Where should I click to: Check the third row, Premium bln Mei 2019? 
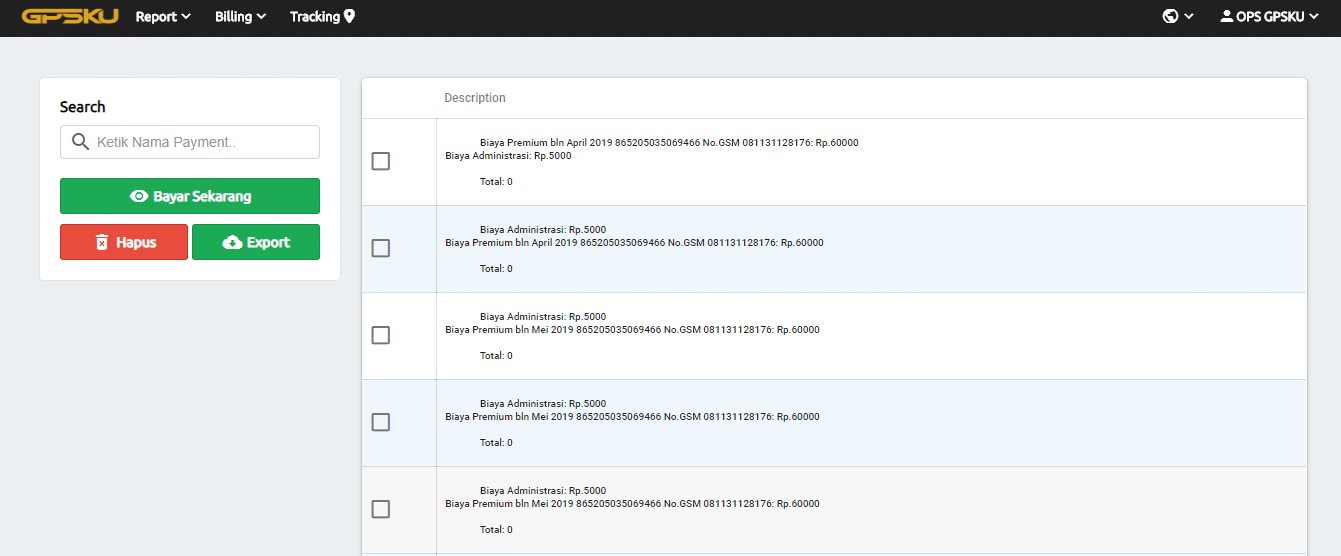click(x=380, y=335)
